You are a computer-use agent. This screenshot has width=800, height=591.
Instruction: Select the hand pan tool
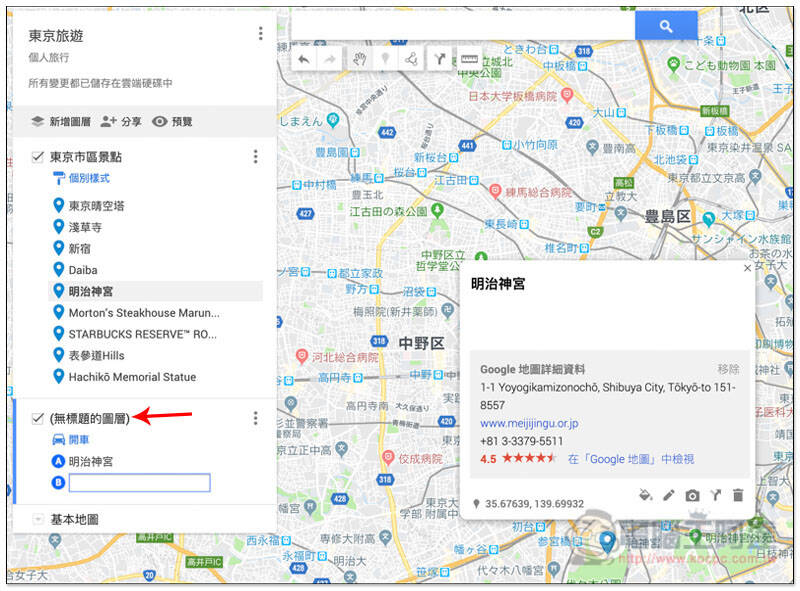(360, 59)
